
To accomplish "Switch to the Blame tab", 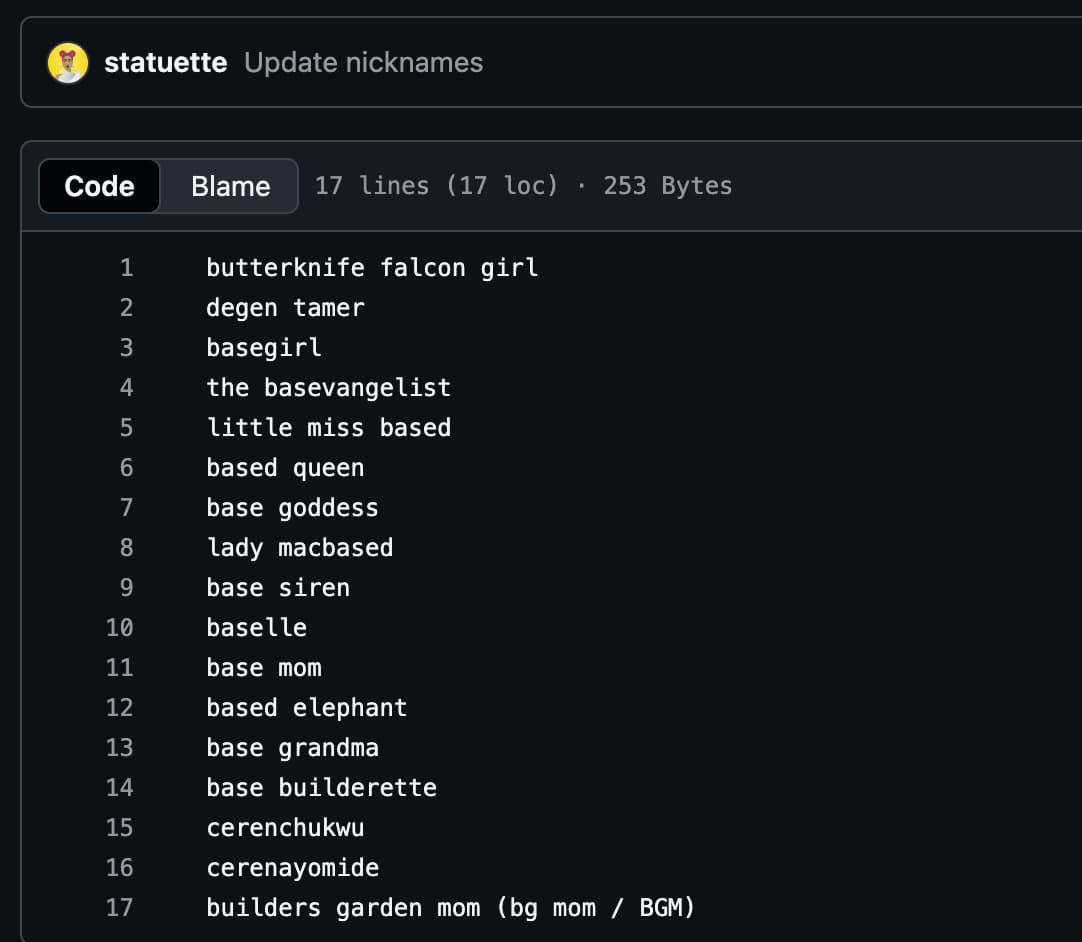I will point(230,185).
